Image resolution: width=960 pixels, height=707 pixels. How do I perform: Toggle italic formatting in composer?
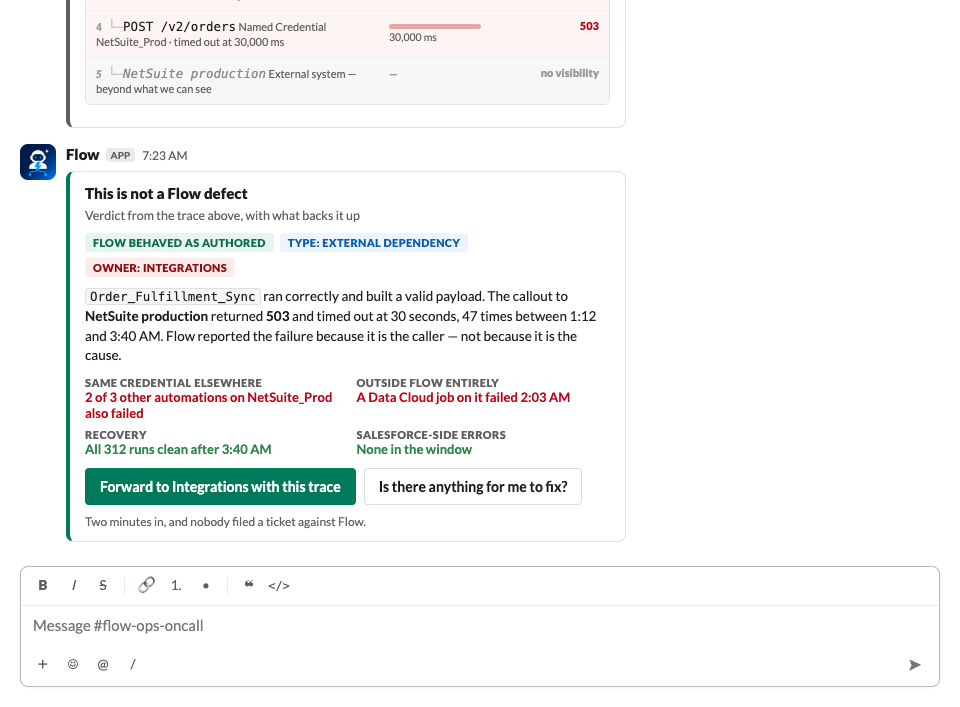73,585
